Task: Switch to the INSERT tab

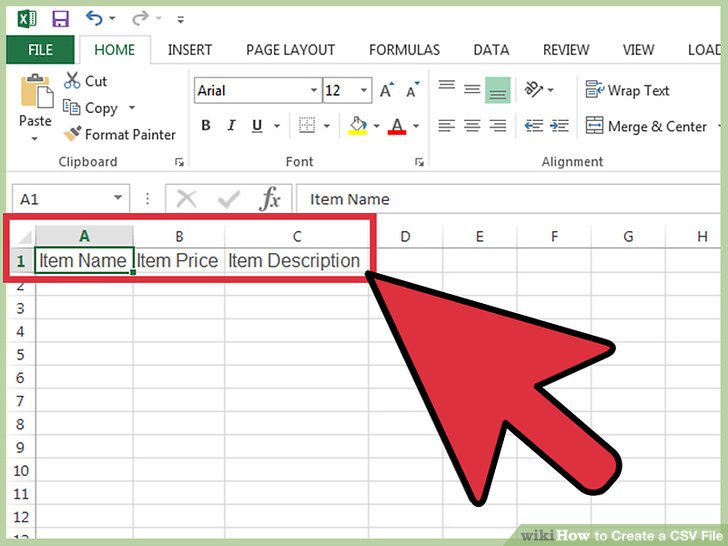Action: point(190,50)
